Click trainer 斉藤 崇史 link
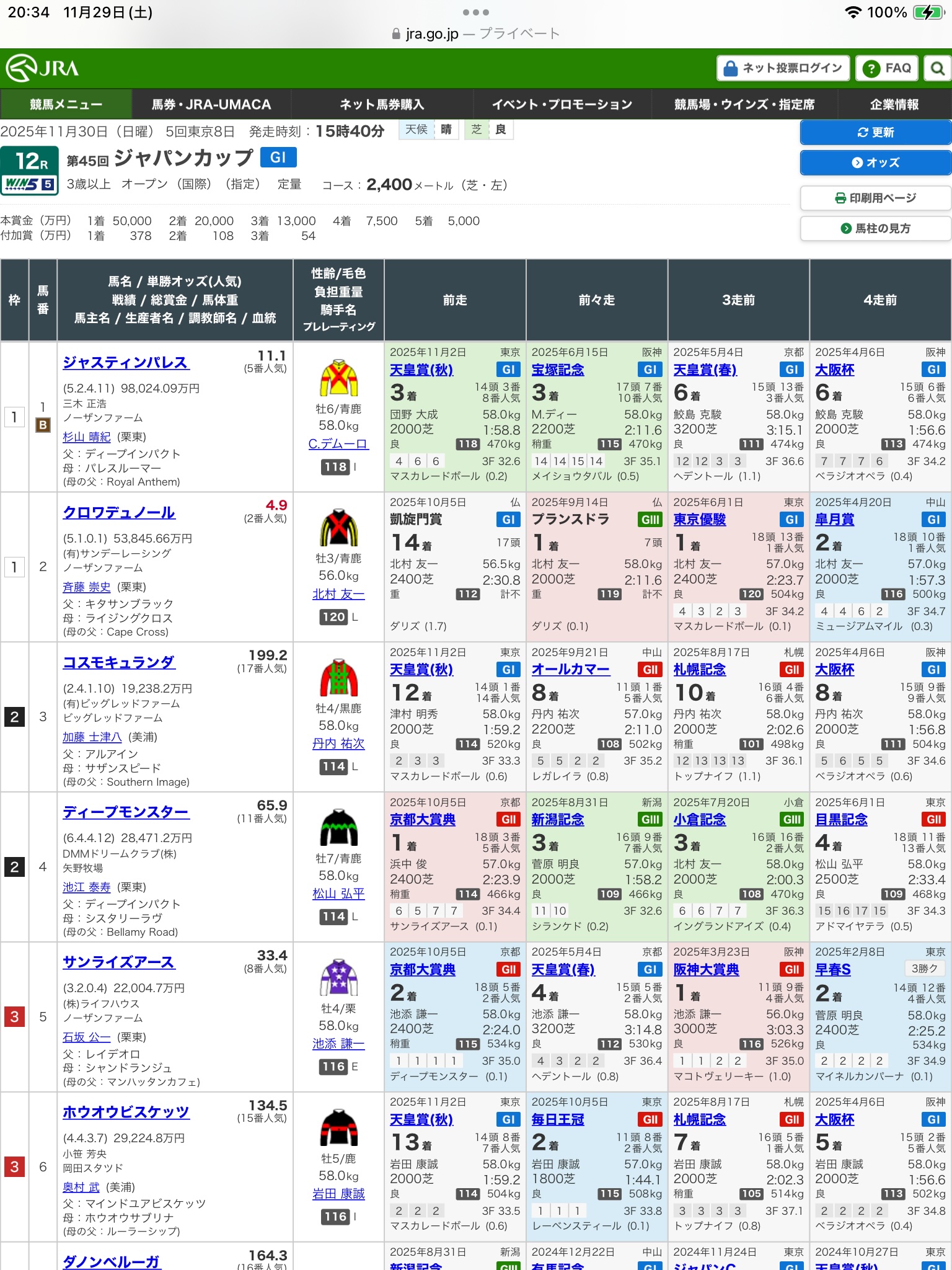Viewport: 952px width, 1270px height. [87, 587]
